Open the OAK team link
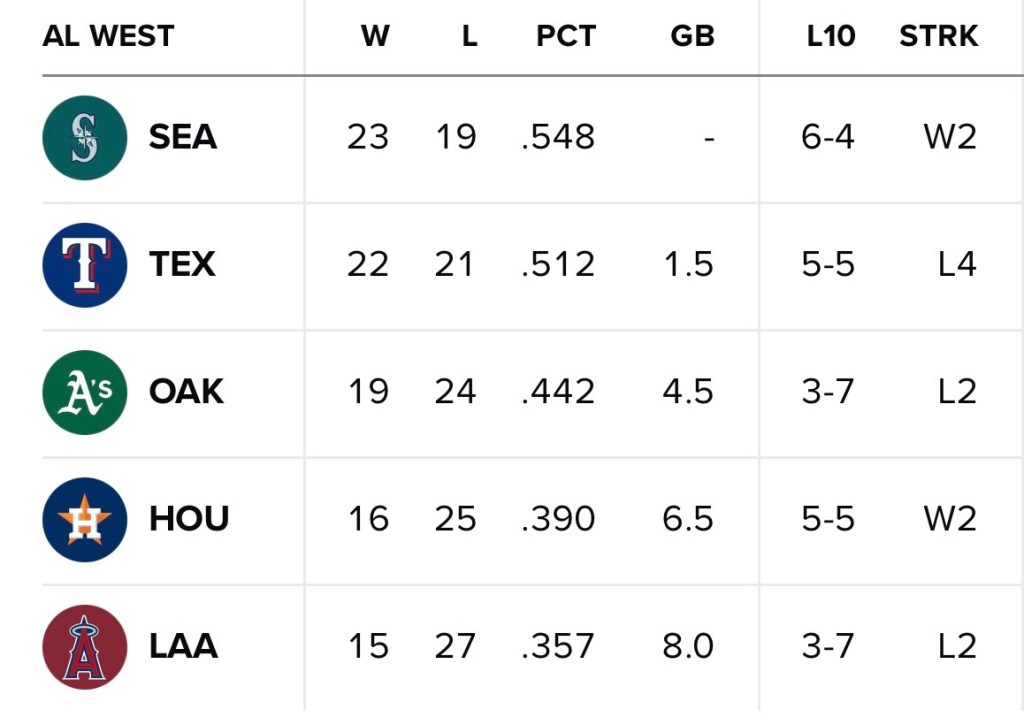Screen dimensions: 1024x725 187,392
